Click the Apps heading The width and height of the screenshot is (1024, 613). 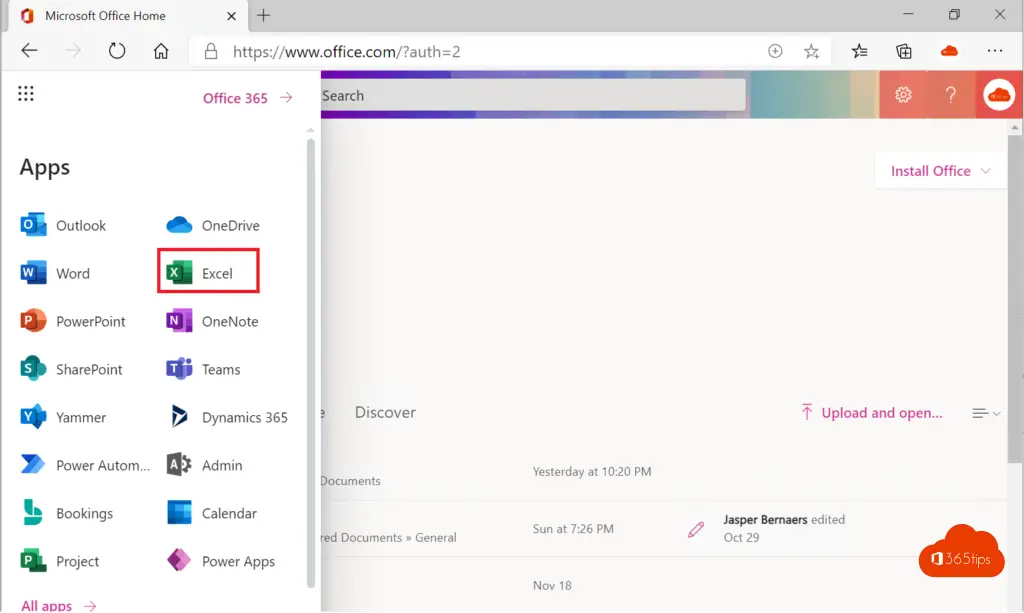click(44, 168)
